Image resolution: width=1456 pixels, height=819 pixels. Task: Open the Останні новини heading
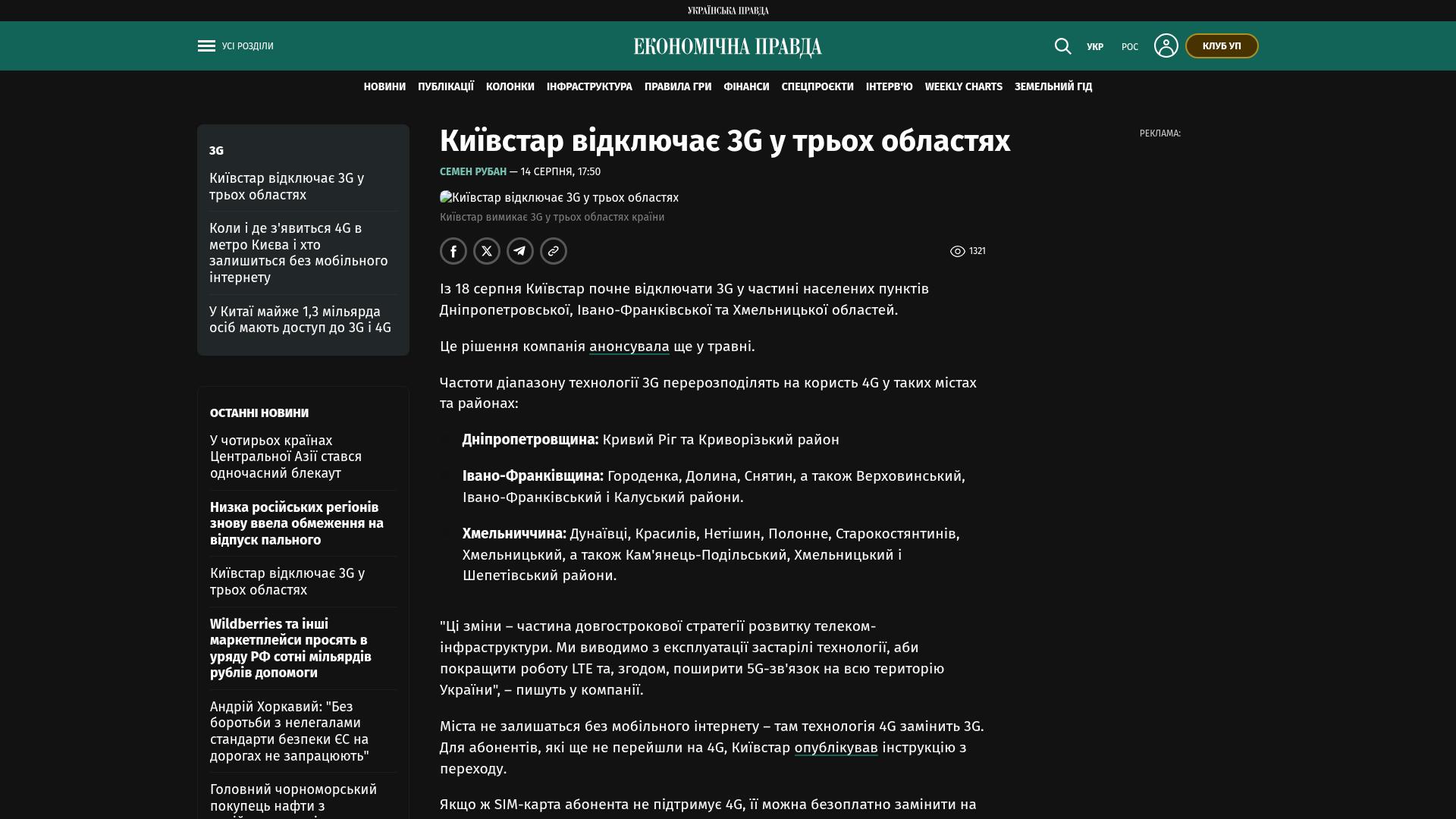259,413
